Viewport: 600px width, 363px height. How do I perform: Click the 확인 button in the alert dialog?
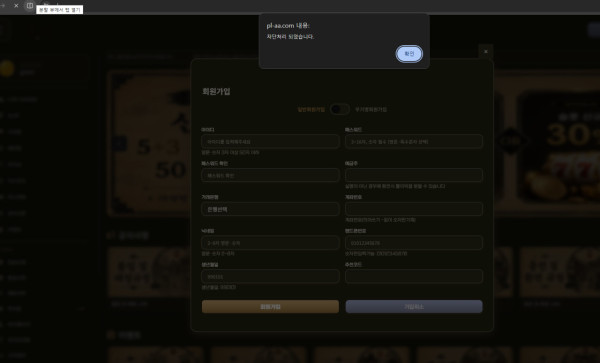pyautogui.click(x=409, y=54)
